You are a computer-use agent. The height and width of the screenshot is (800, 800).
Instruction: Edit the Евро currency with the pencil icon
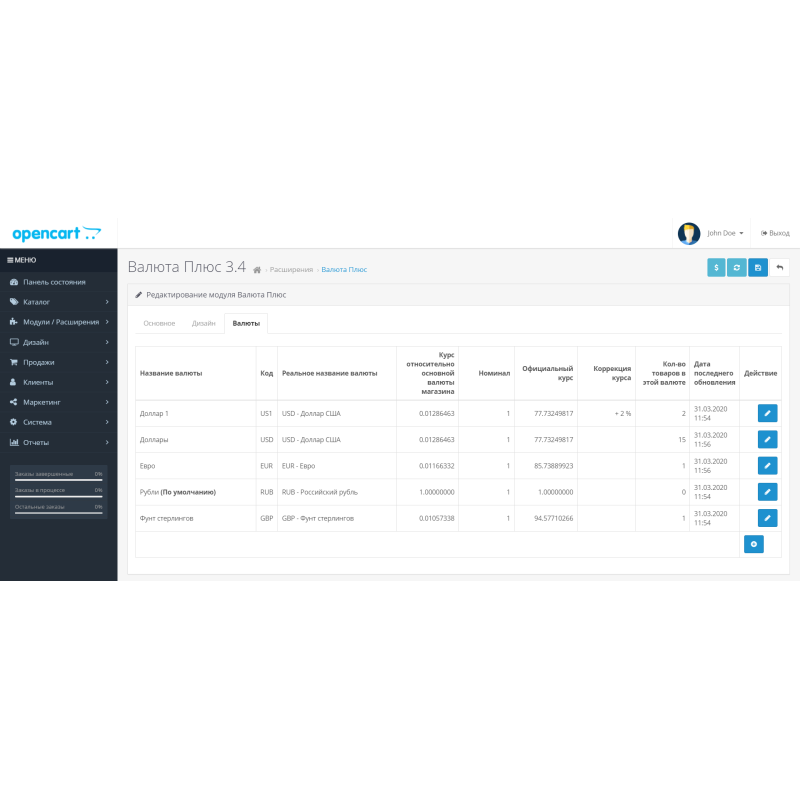click(767, 465)
